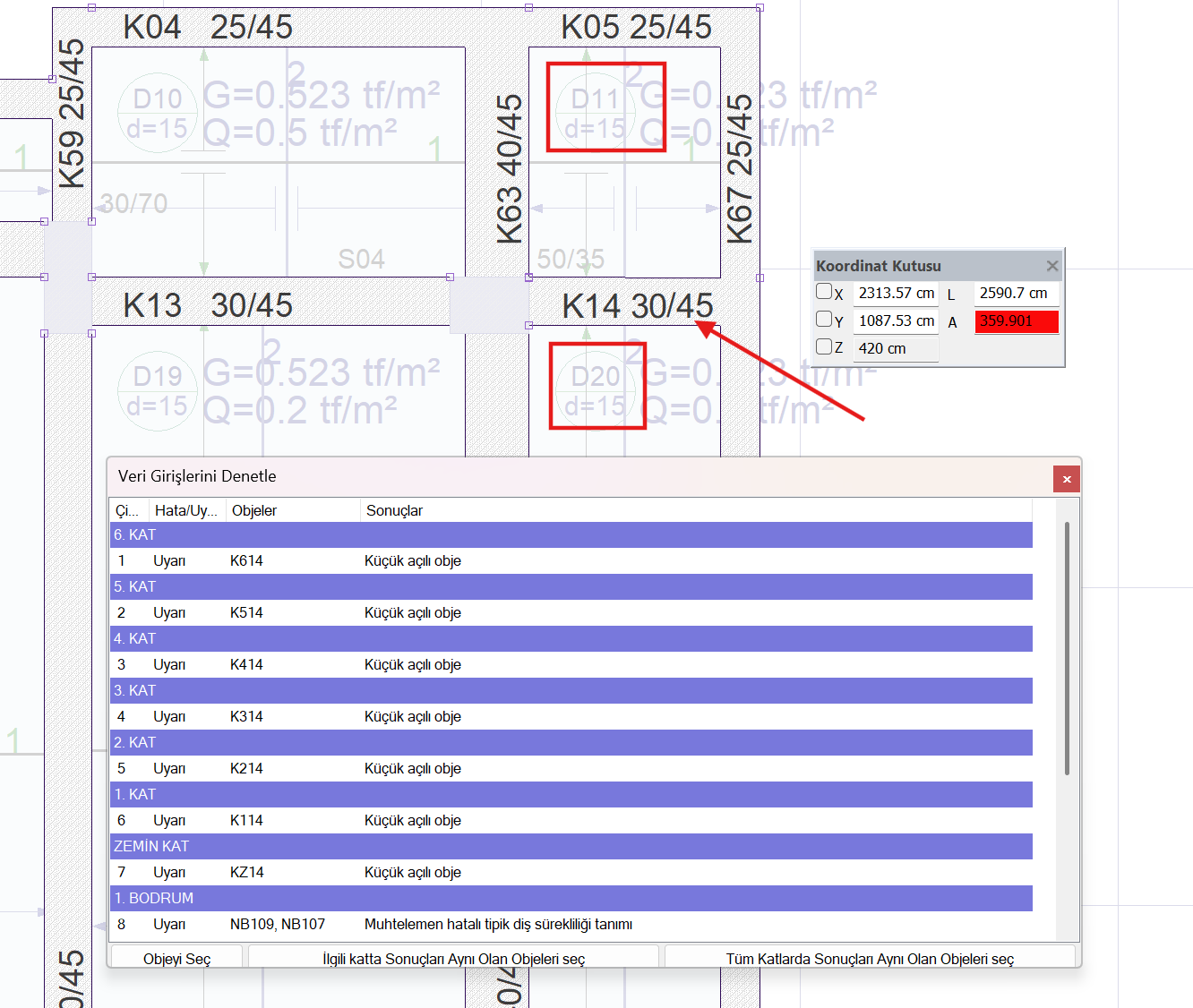Image resolution: width=1193 pixels, height=1008 pixels.
Task: Select the 1. BODRUM group row
Action: point(571,898)
